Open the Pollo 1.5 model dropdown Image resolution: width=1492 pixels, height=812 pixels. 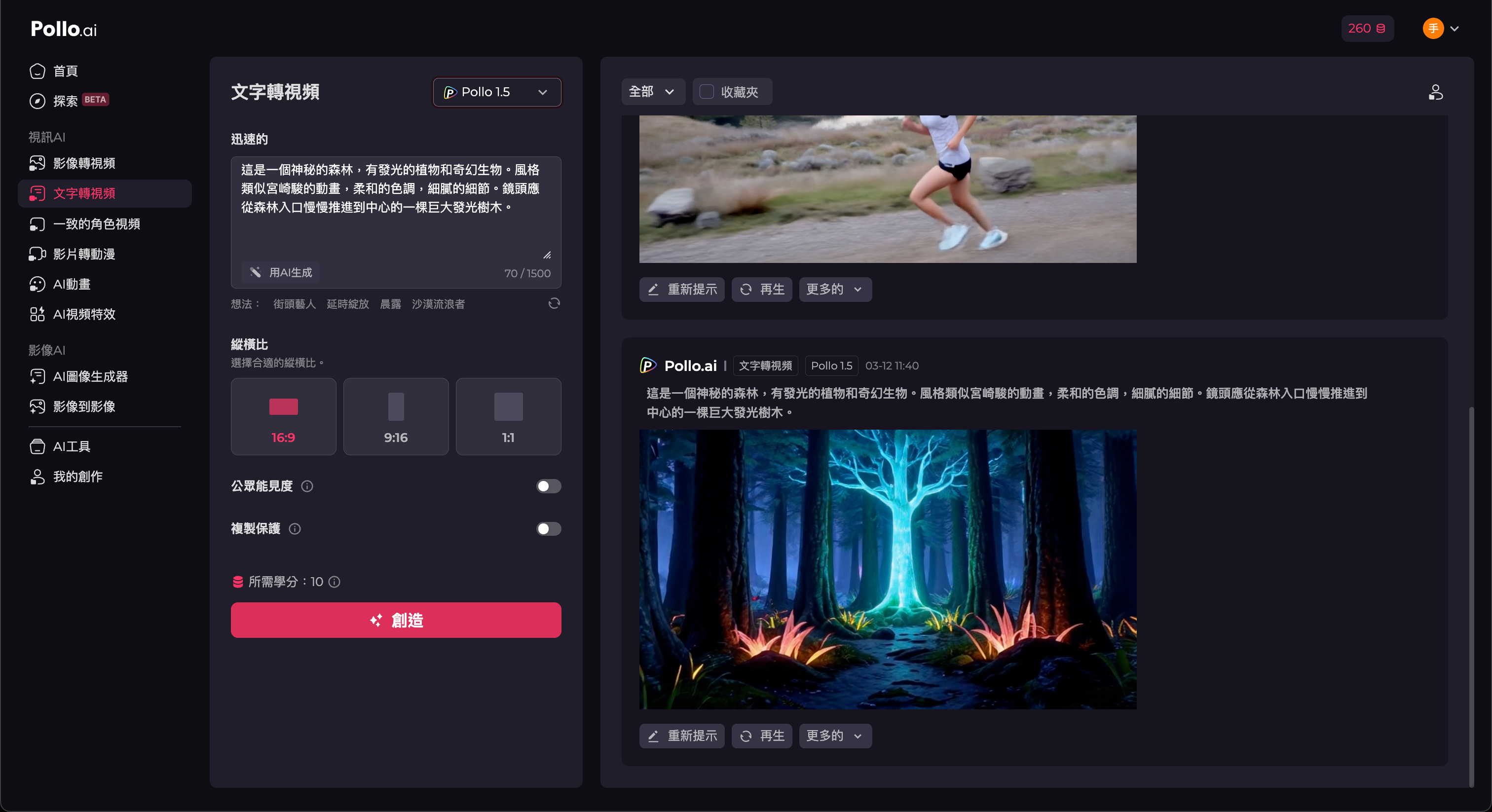pos(496,92)
